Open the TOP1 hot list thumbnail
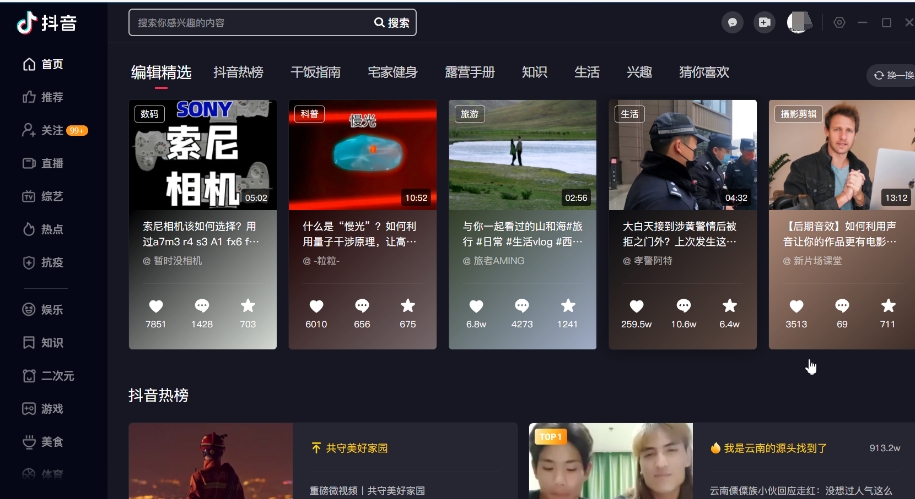915x499 pixels. coord(611,461)
